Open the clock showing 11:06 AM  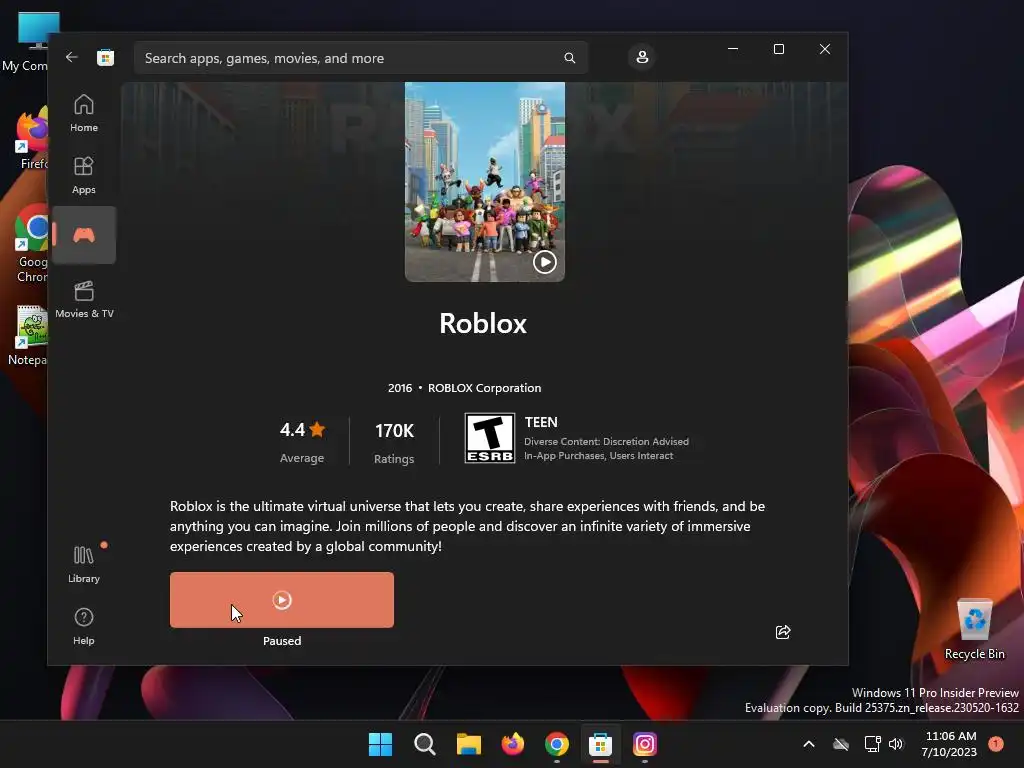point(950,744)
